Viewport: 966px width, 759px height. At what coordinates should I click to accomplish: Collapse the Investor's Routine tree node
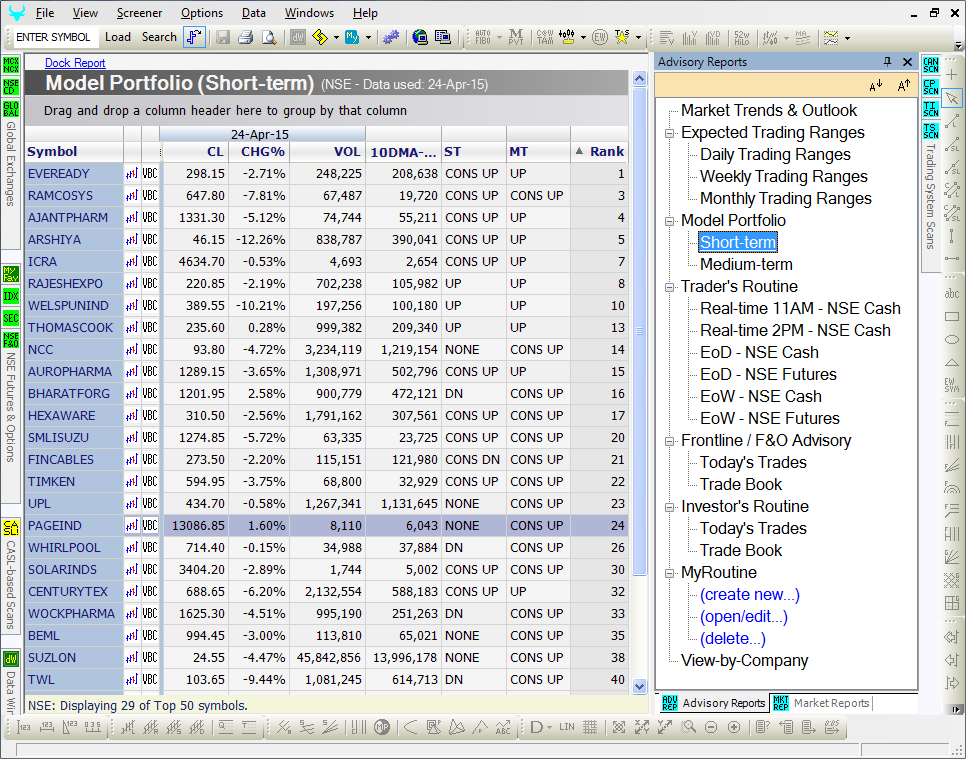coord(670,506)
